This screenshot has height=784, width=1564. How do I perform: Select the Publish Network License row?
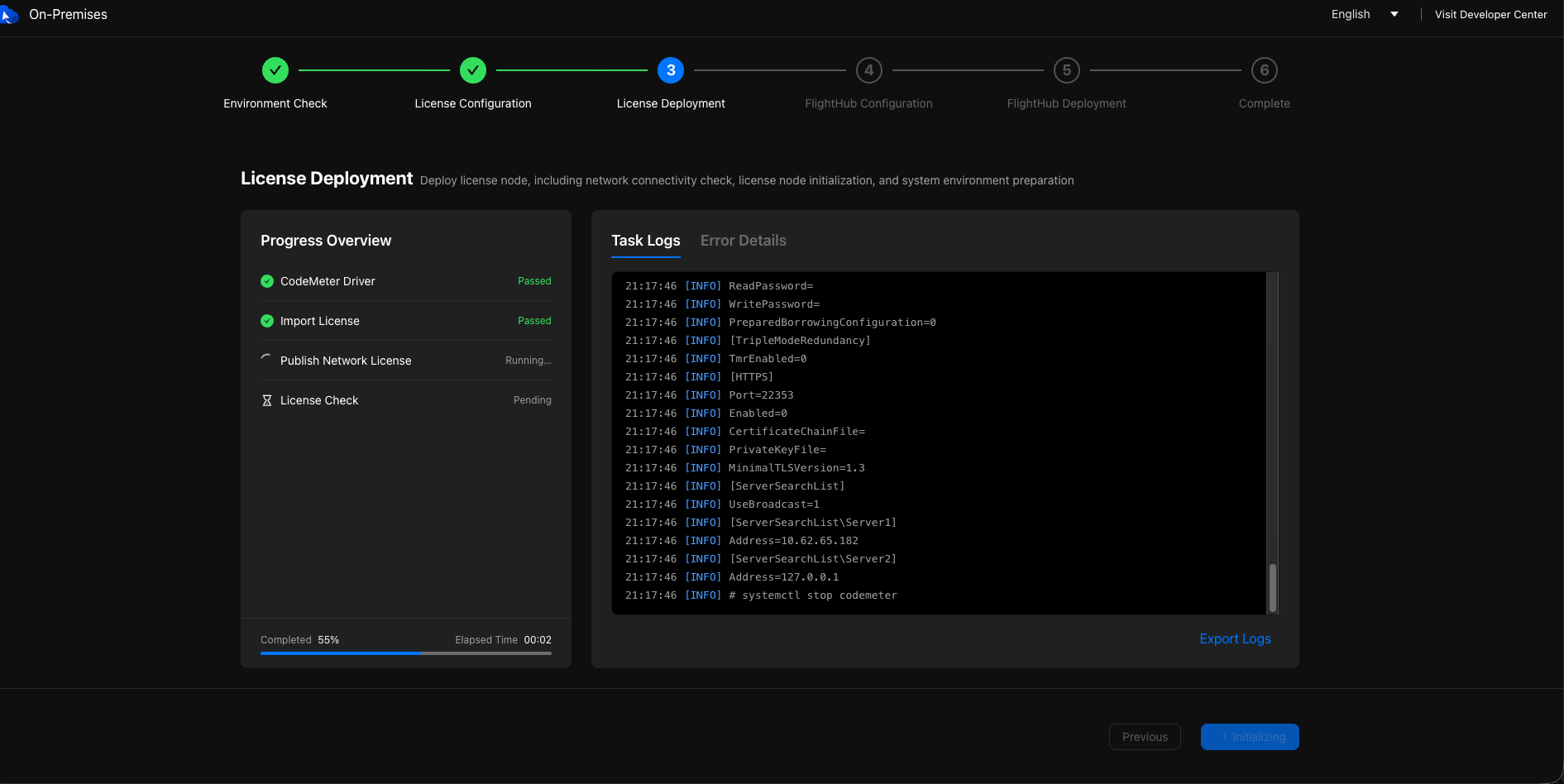(406, 361)
